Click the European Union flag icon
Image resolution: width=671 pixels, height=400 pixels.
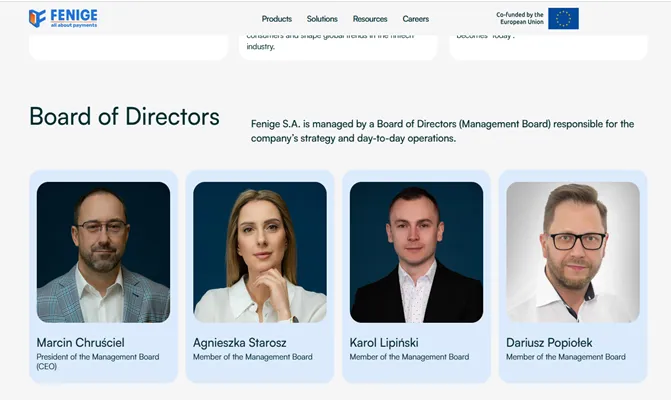pyautogui.click(x=563, y=18)
